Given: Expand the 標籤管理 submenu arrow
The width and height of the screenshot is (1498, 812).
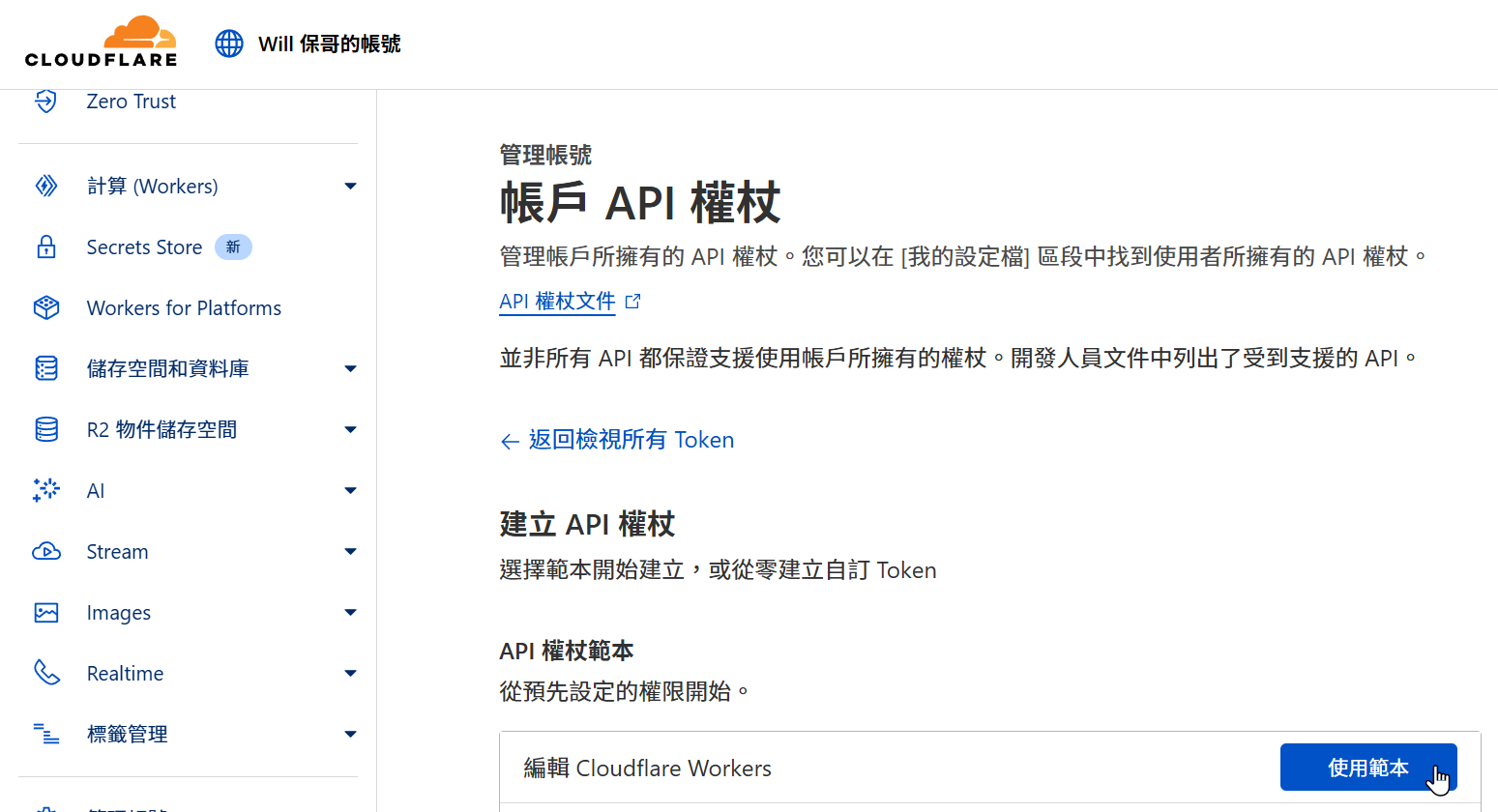Looking at the screenshot, I should 351,734.
